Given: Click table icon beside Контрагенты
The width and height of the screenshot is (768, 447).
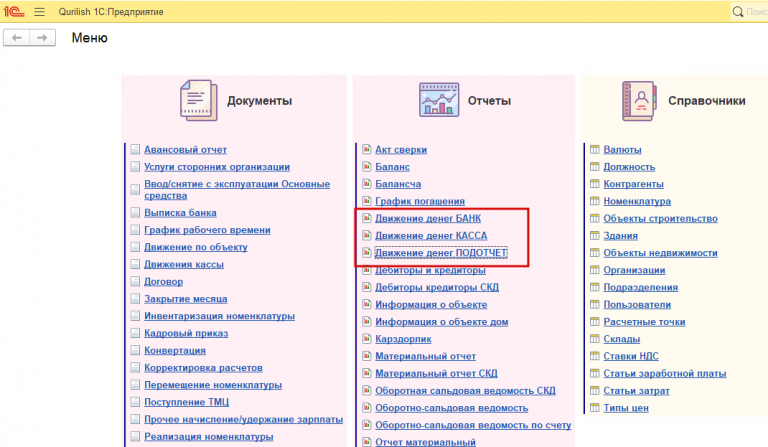Looking at the screenshot, I should point(595,184).
